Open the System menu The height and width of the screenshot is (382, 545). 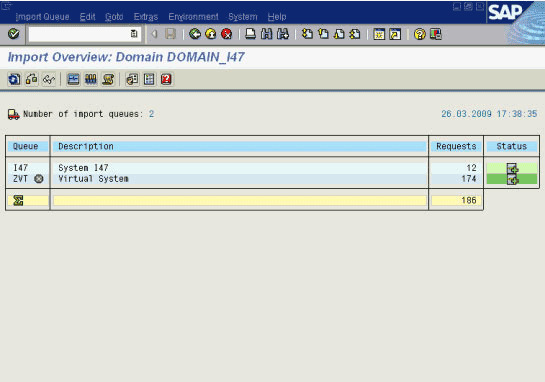[x=243, y=17]
